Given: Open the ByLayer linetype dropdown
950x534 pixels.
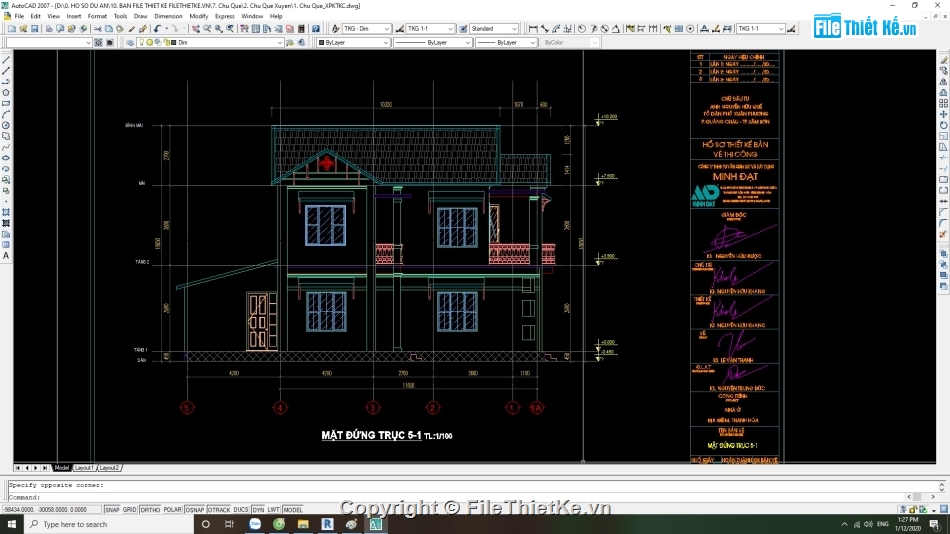Looking at the screenshot, I should point(433,42).
